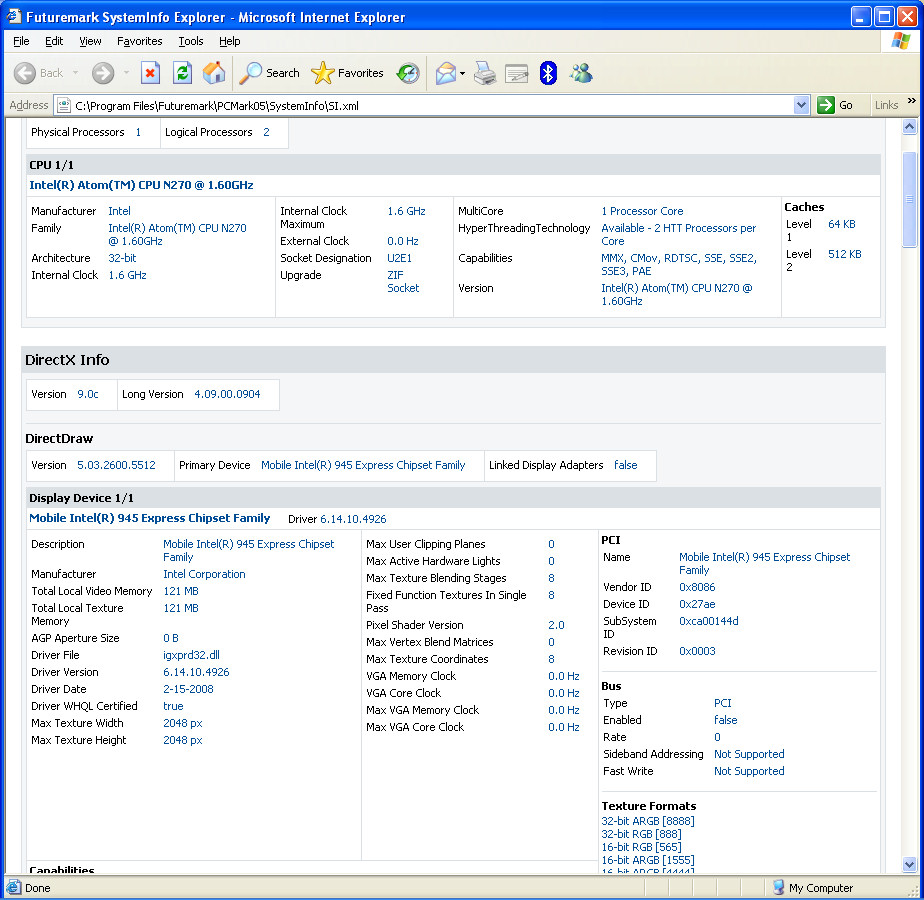Viewport: 924px width, 900px height.
Task: Click the Architecture '32-bit' value
Action: [x=122, y=258]
